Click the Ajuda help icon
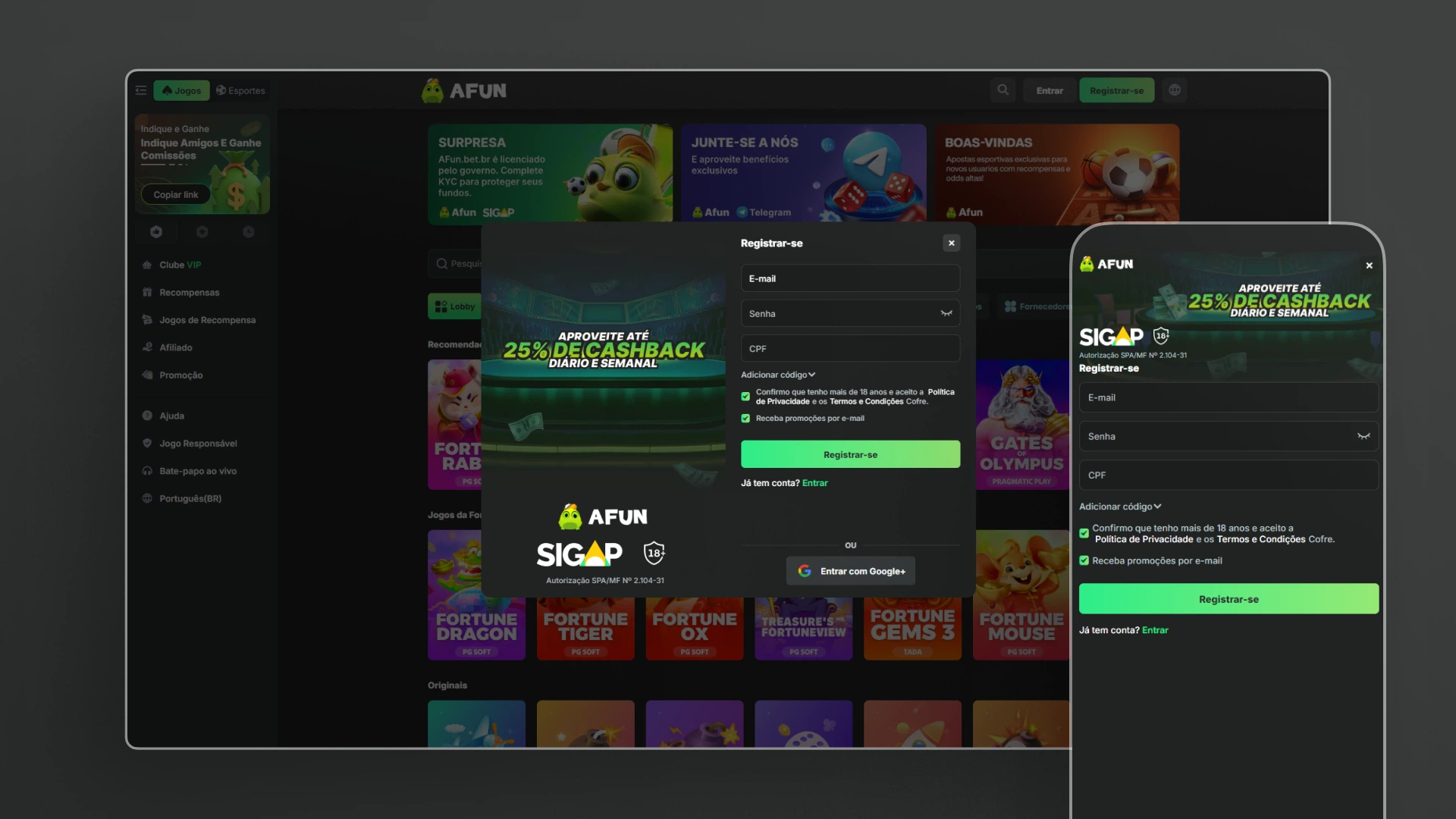Image resolution: width=1456 pixels, height=819 pixels. (x=147, y=416)
